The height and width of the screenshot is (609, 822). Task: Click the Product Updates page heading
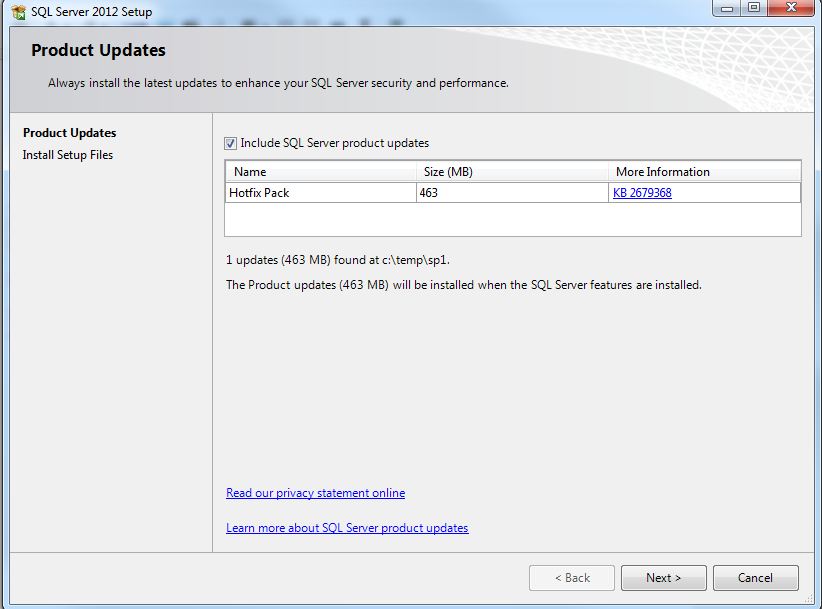pyautogui.click(x=99, y=50)
